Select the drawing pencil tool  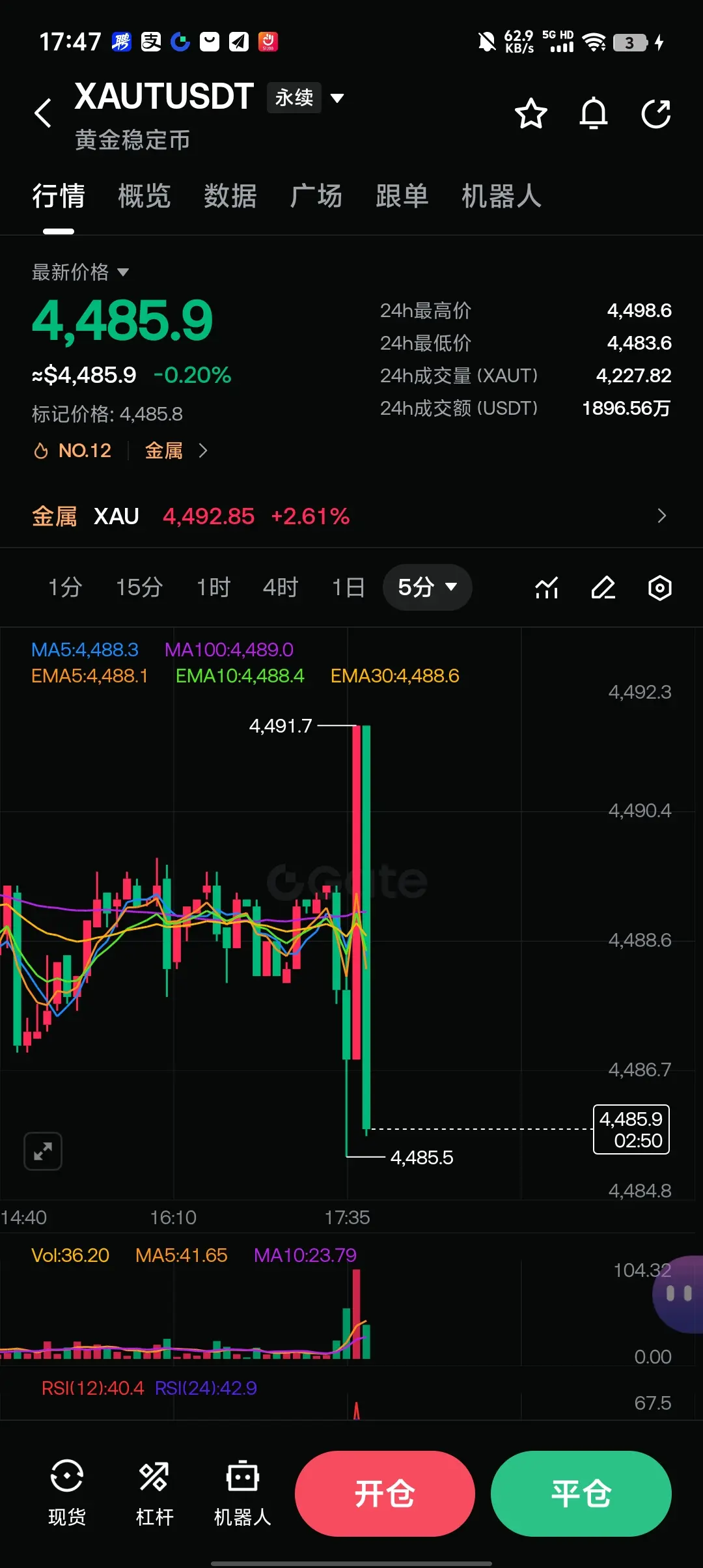[x=603, y=587]
